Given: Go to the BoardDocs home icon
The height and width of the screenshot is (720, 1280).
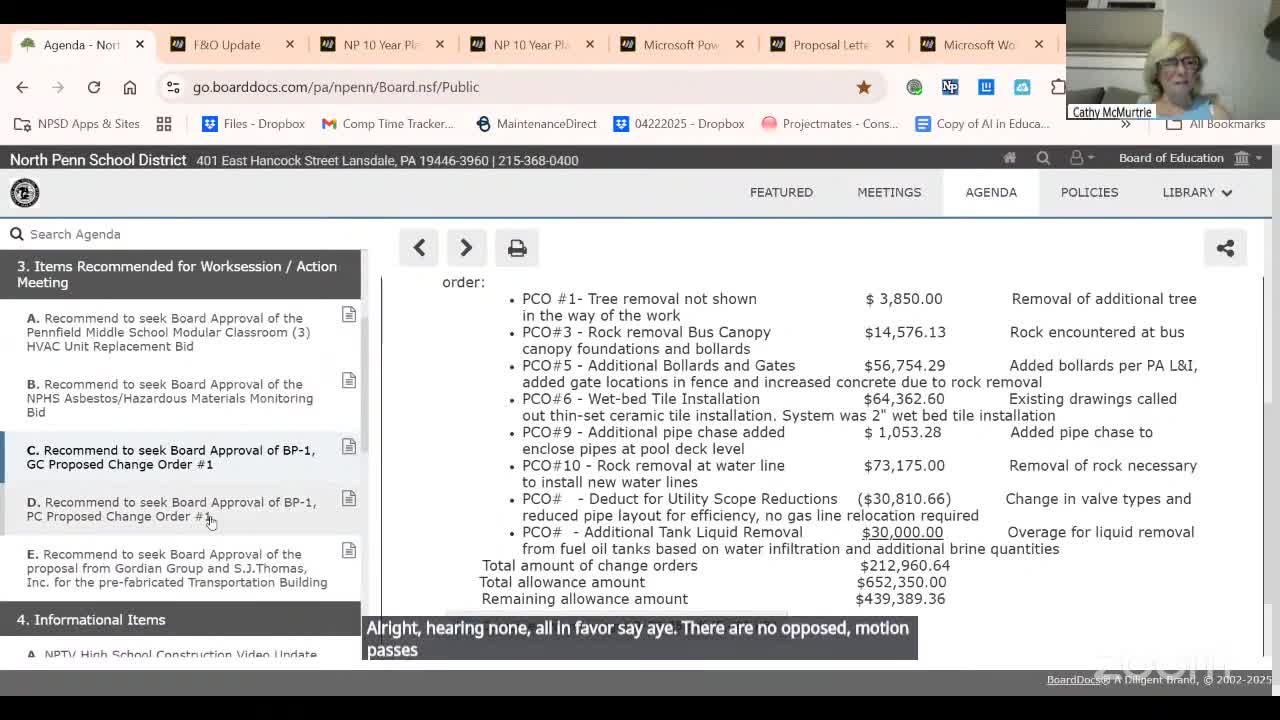Looking at the screenshot, I should pos(1010,158).
